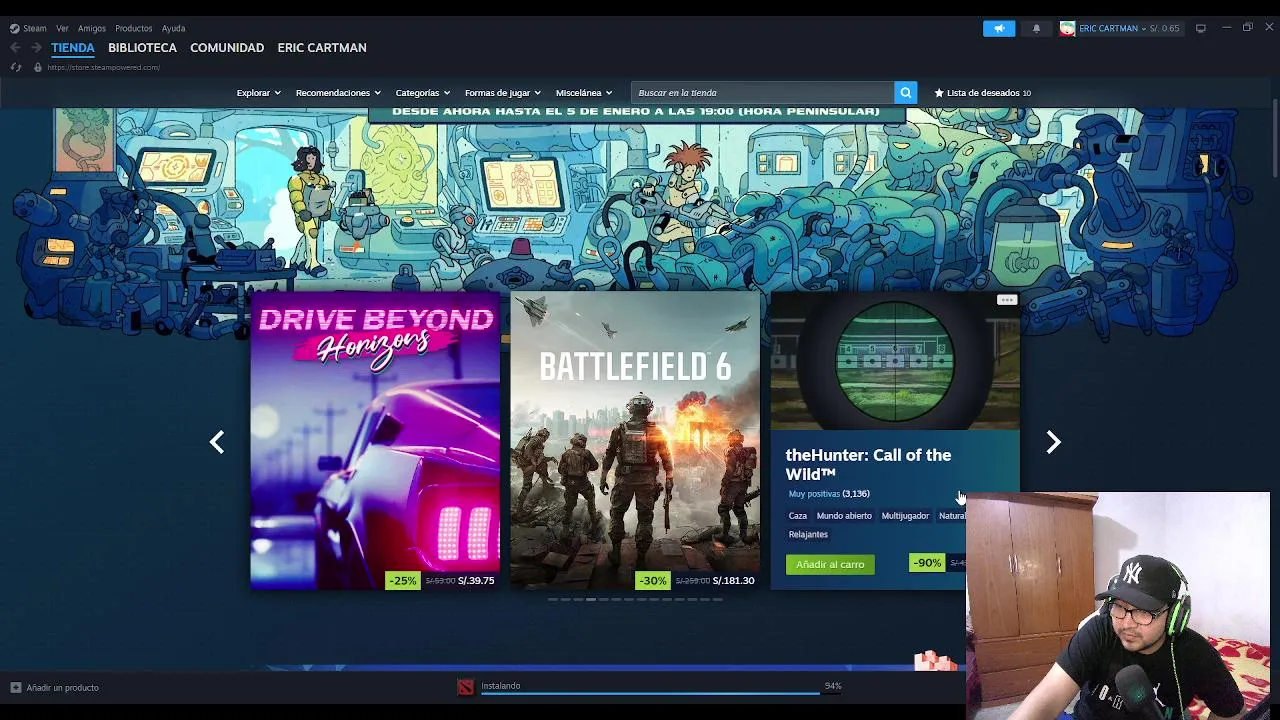Open the three-dot options on theHunter card
This screenshot has width=1280, height=720.
pos(1007,300)
